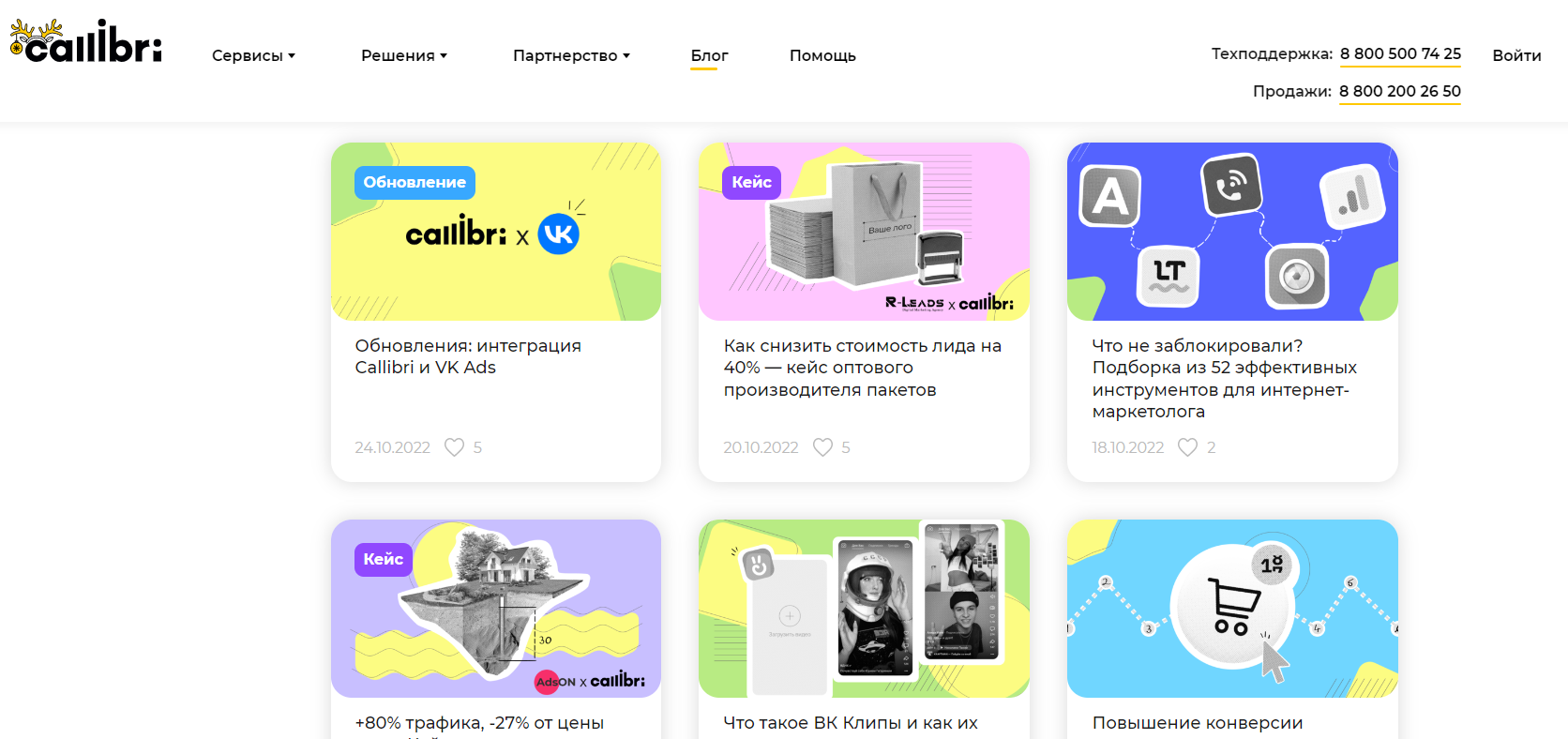Expand the Партнерство dropdown menu
This screenshot has width=1568, height=739.
571,55
